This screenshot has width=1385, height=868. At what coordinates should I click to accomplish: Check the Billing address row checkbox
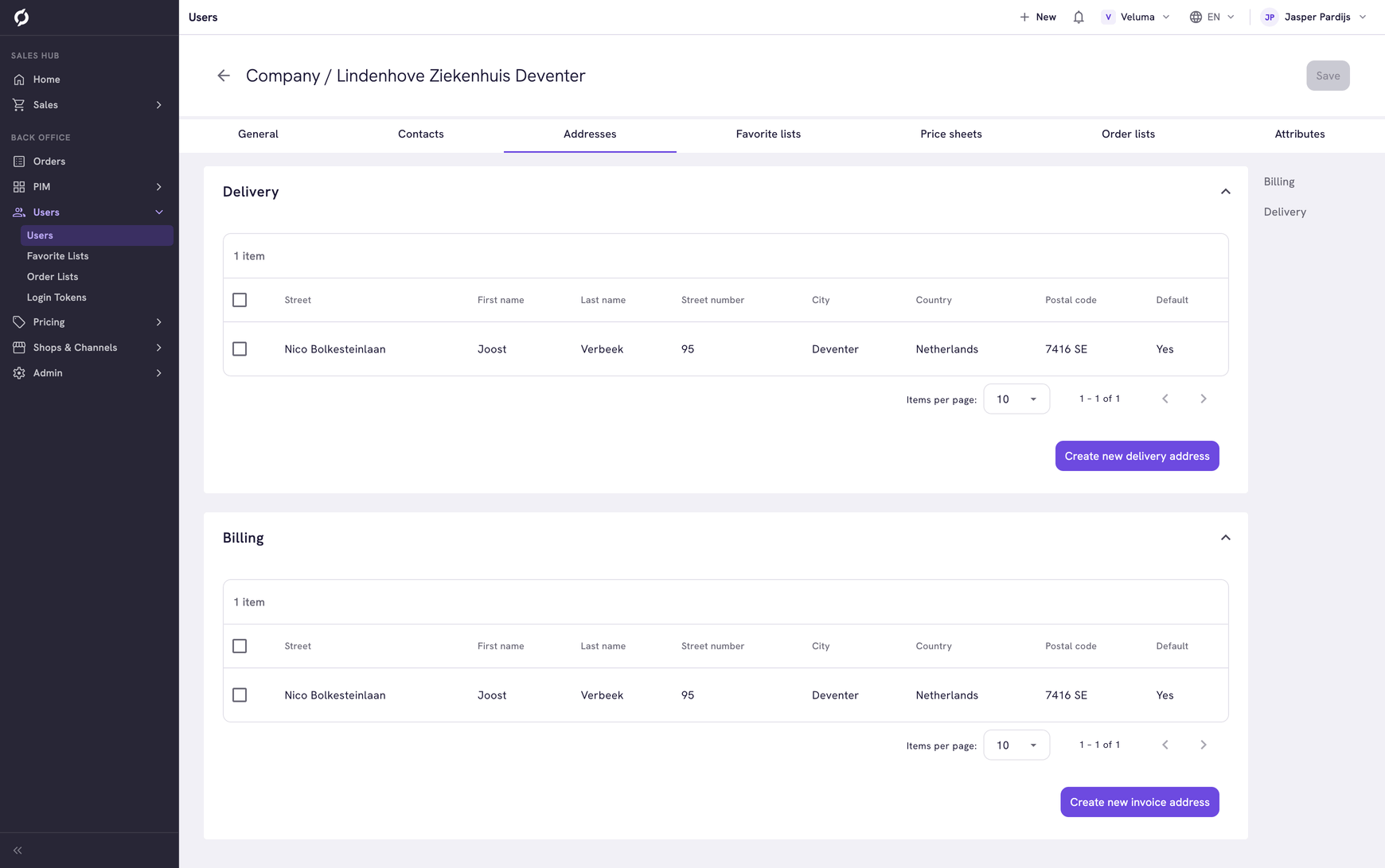[x=240, y=695]
